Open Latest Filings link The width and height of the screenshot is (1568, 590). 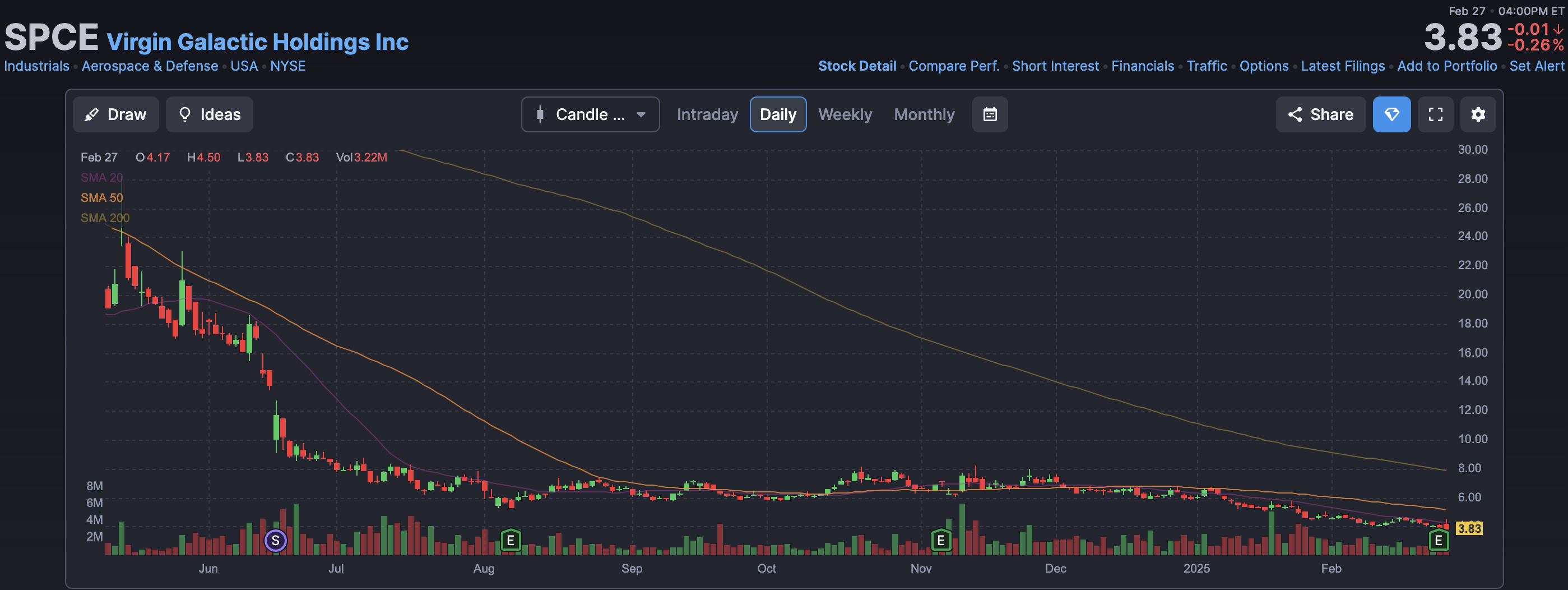pos(1343,66)
